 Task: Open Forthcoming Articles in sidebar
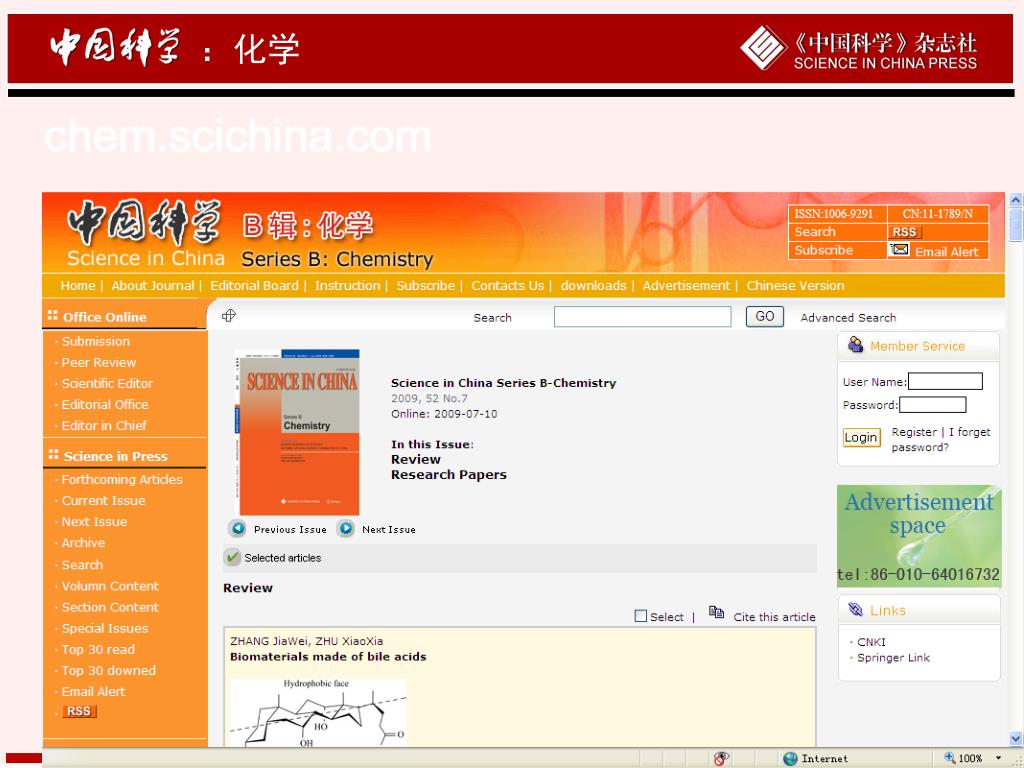click(122, 479)
